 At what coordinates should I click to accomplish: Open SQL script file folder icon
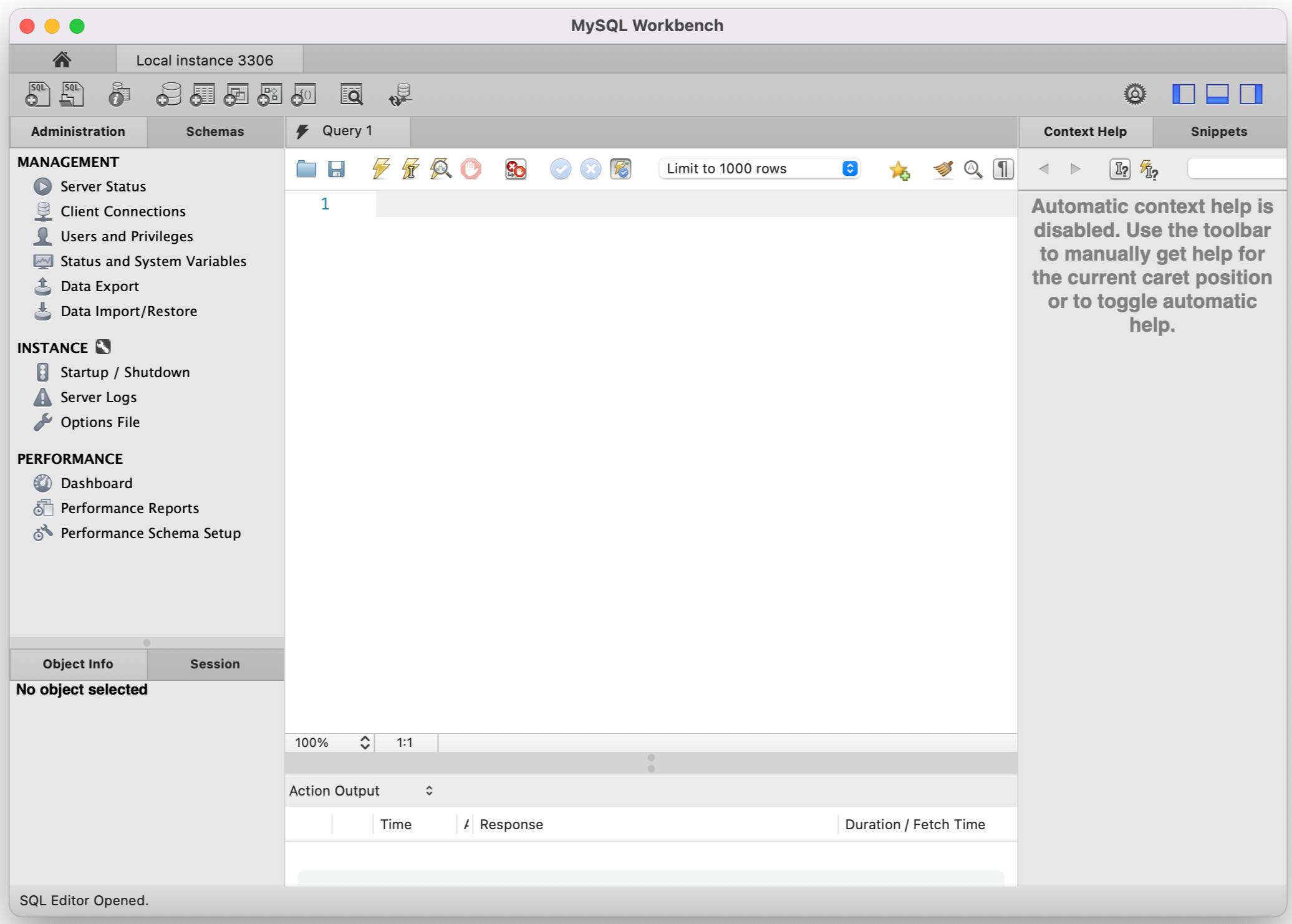[x=306, y=169]
